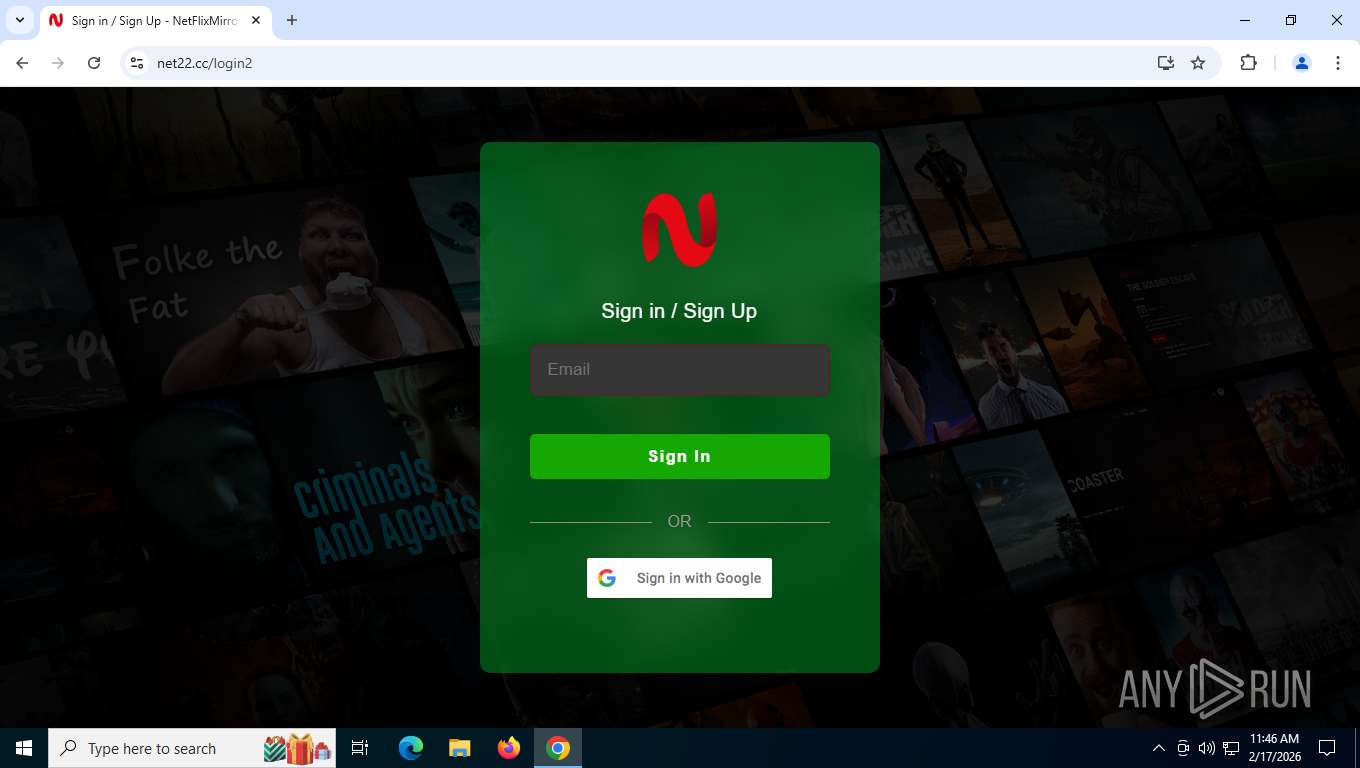Open the Chrome three-dot menu
The height and width of the screenshot is (768, 1360).
point(1338,63)
